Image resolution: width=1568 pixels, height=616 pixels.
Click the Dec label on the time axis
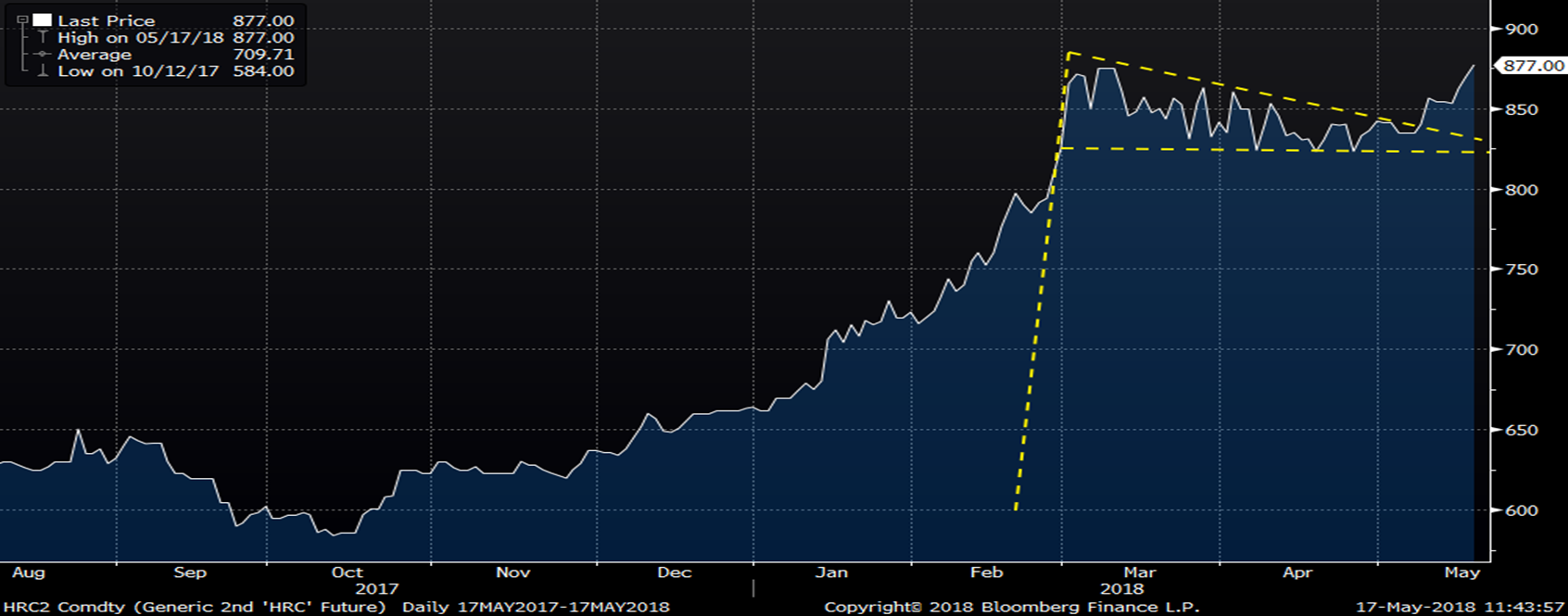pyautogui.click(x=674, y=572)
